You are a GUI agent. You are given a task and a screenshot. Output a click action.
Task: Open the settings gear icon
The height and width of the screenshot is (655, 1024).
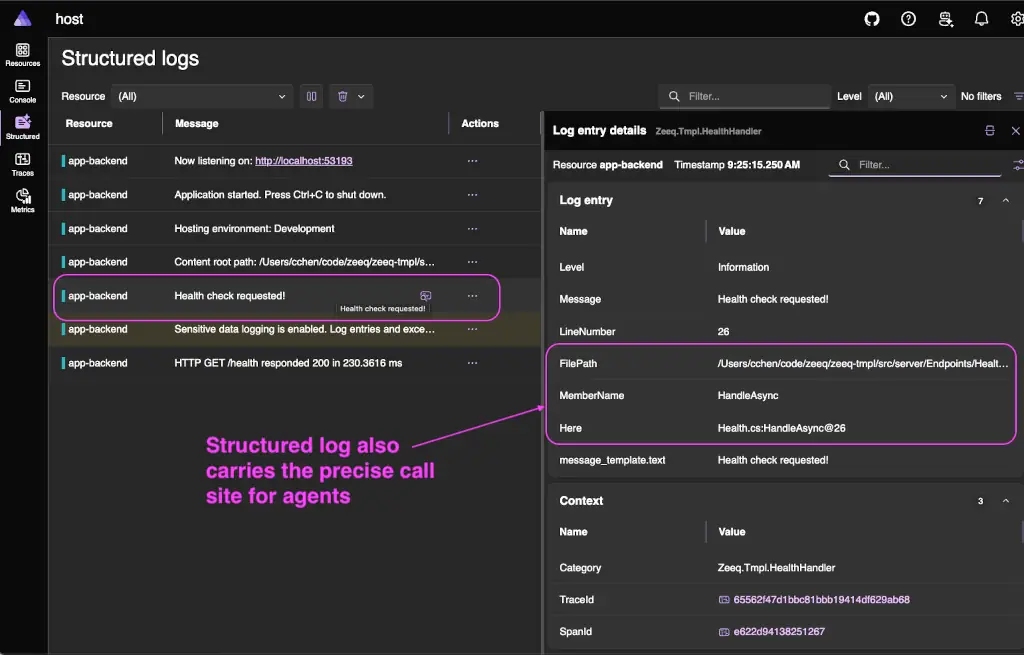pos(1017,19)
